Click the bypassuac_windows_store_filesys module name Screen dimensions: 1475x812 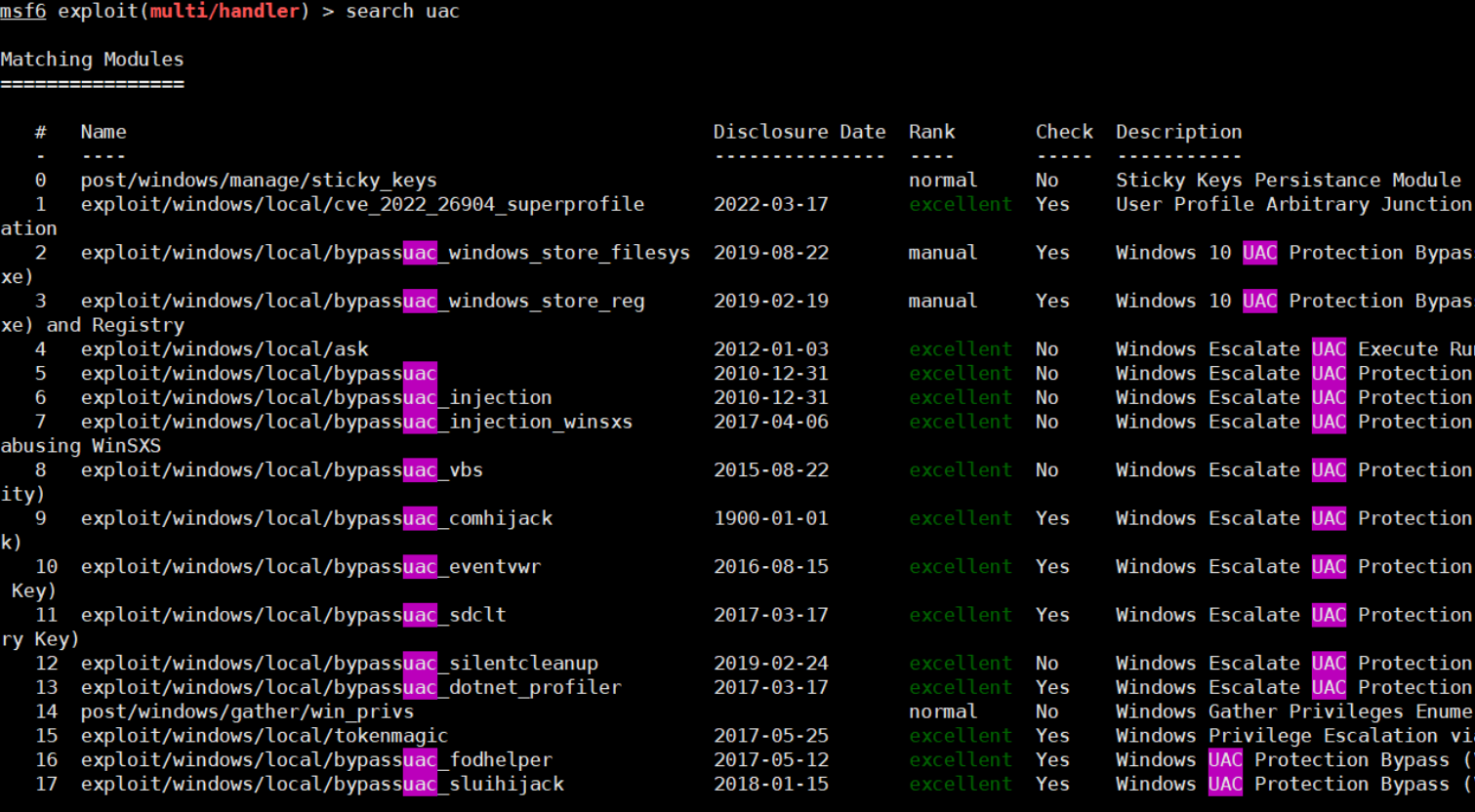pyautogui.click(x=385, y=253)
